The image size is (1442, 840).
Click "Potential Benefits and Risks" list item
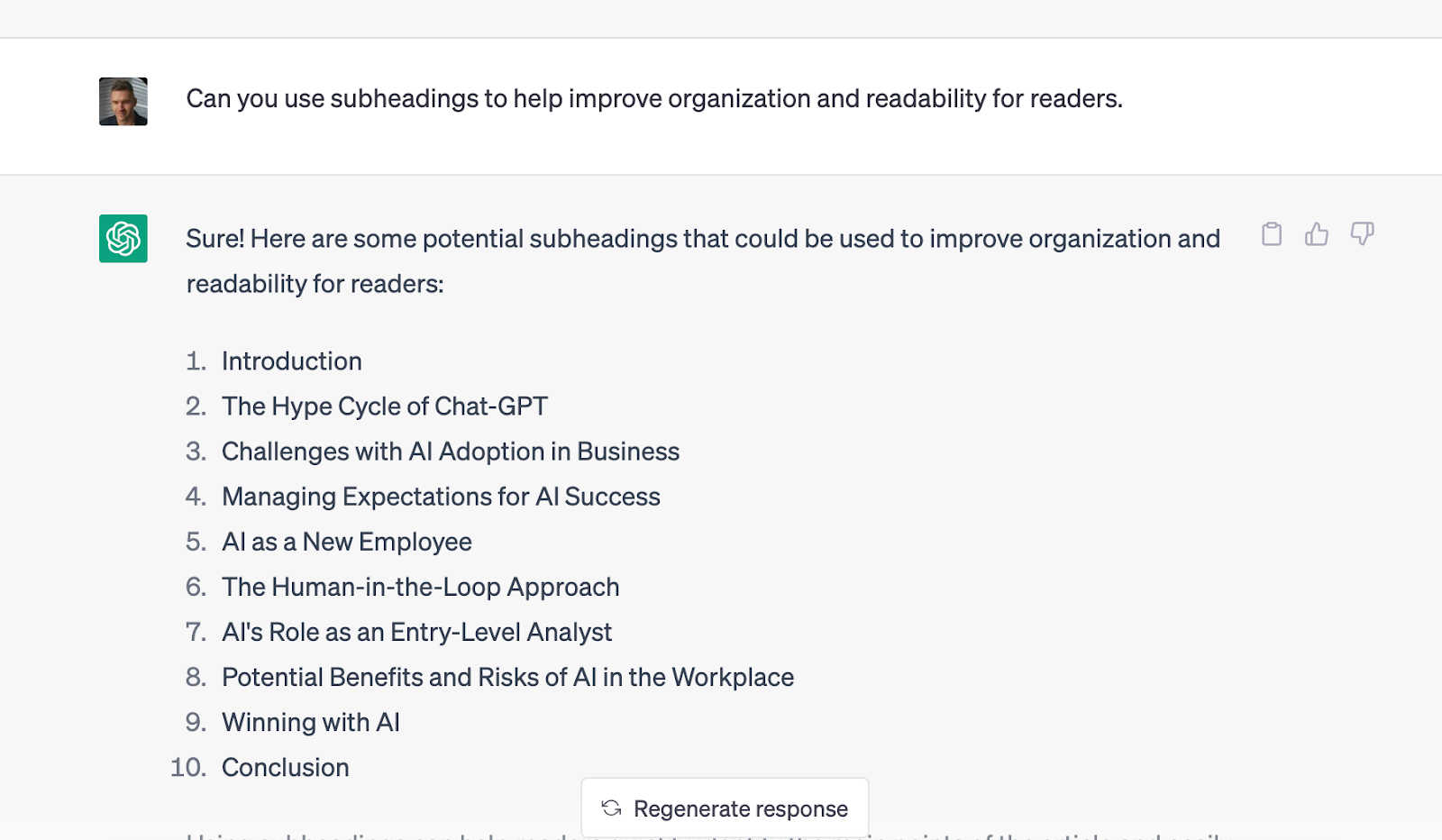tap(507, 677)
